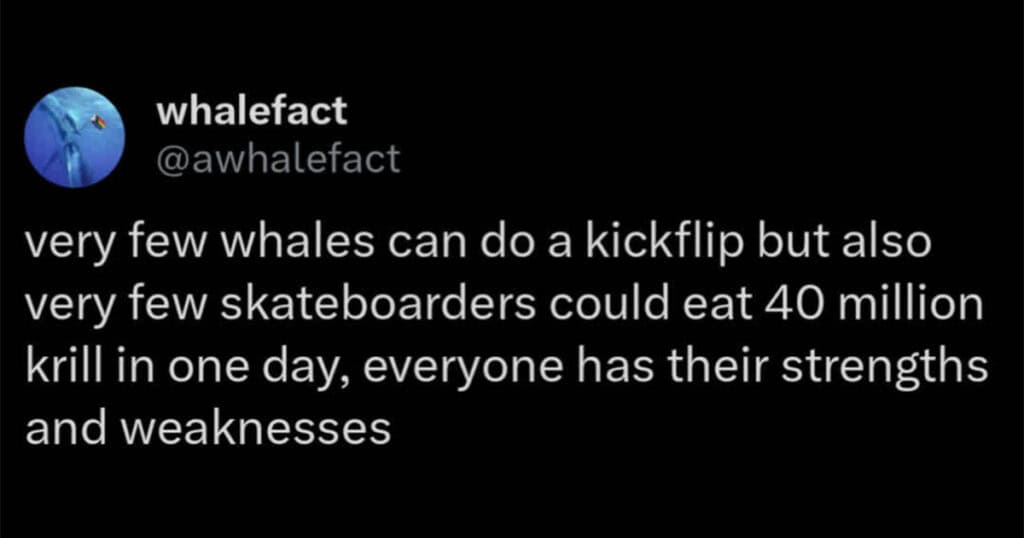Click the number 40 in the tweet
The image size is (1024, 538).
805,305
